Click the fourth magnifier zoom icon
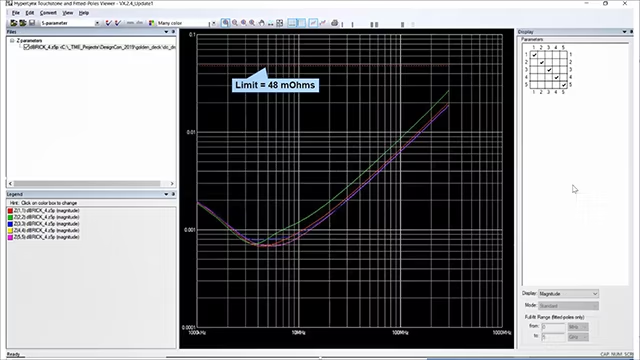The width and height of the screenshot is (640, 360). (252, 23)
